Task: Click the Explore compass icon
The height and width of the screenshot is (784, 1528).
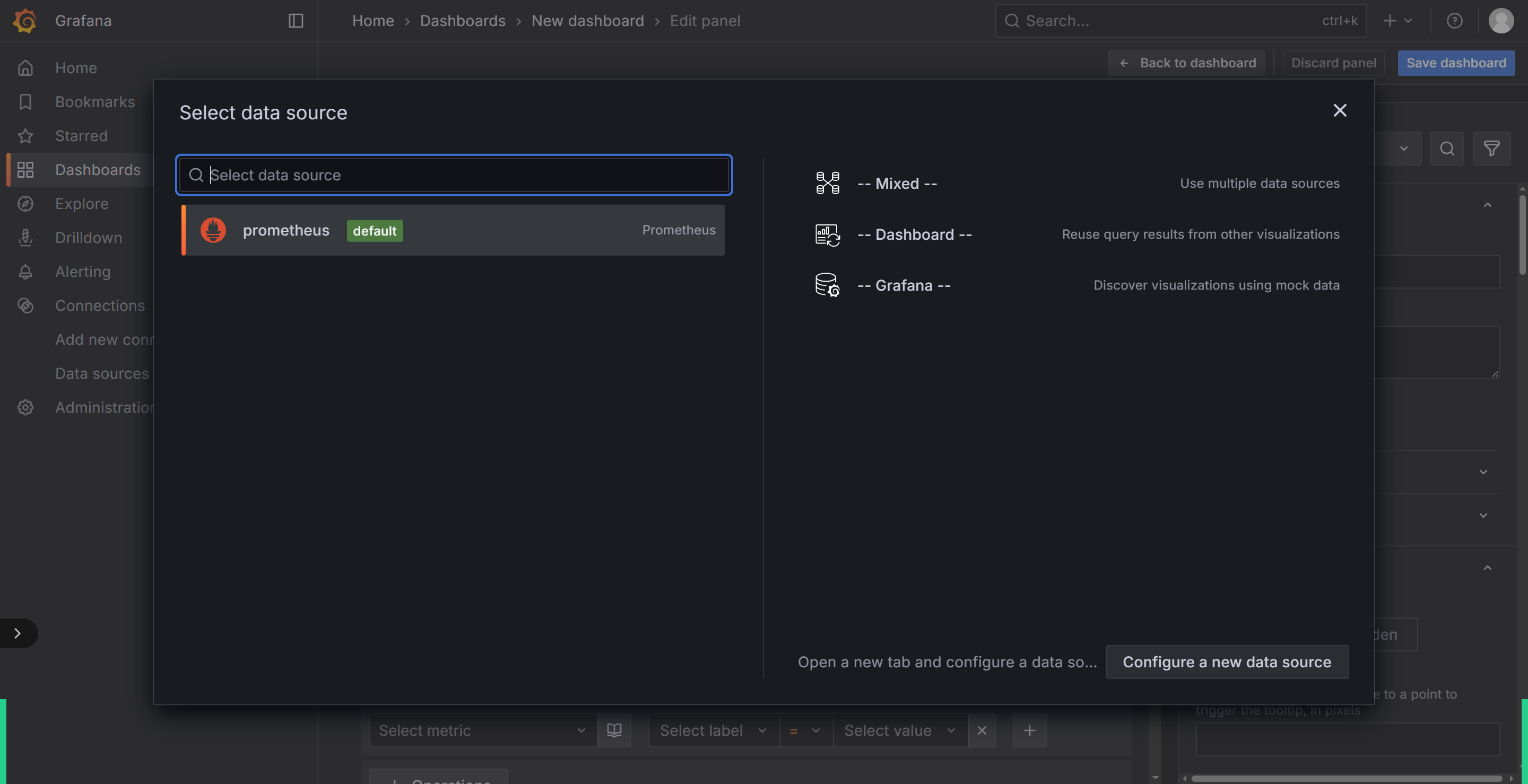Action: click(25, 203)
